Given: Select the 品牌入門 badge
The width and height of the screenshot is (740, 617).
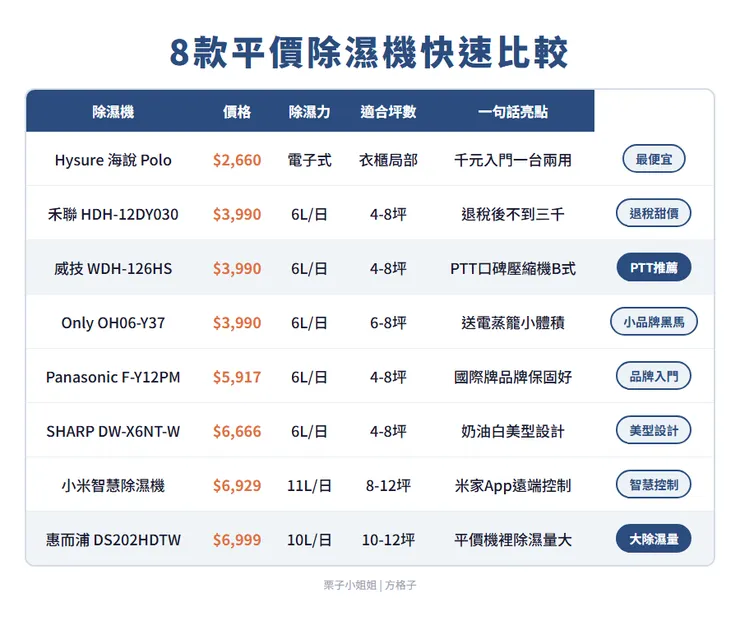Looking at the screenshot, I should click(654, 376).
